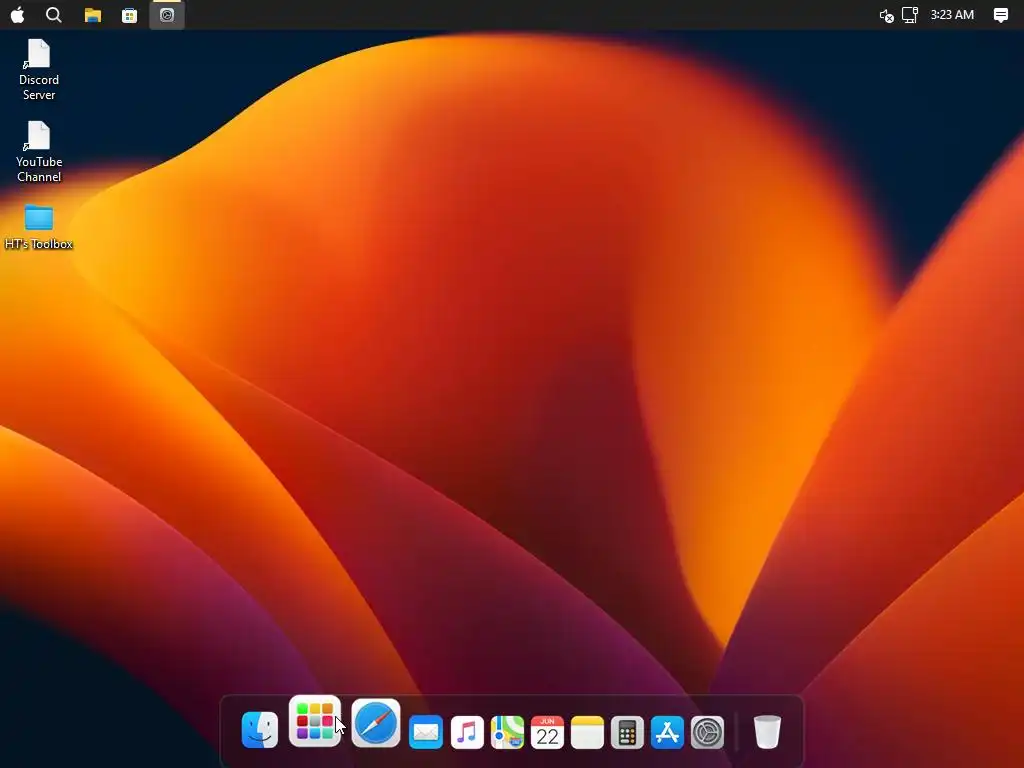This screenshot has height=768, width=1024.
Task: Select the Discord Server desktop shortcut
Action: 39,69
